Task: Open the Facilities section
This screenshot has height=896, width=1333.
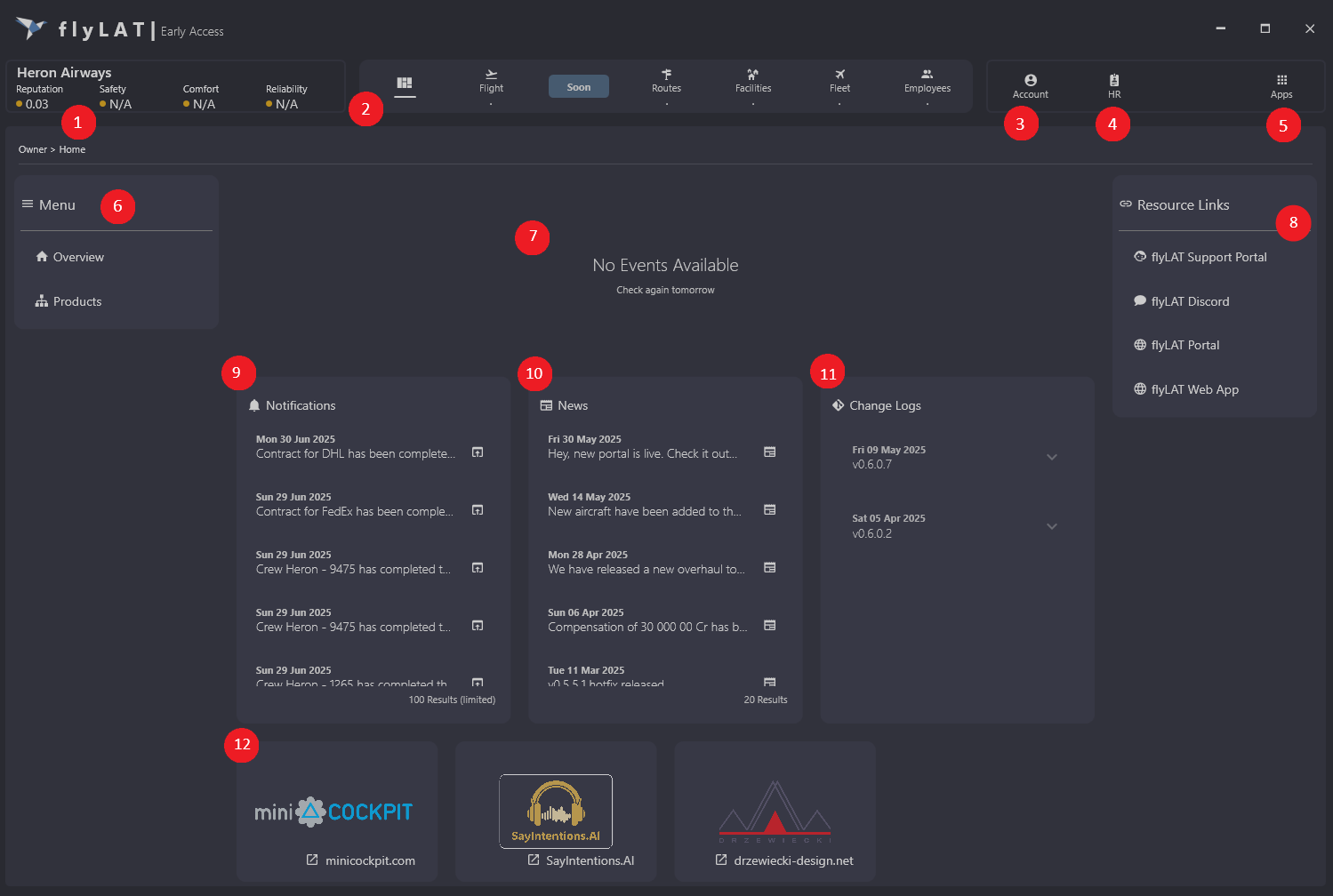Action: click(752, 81)
